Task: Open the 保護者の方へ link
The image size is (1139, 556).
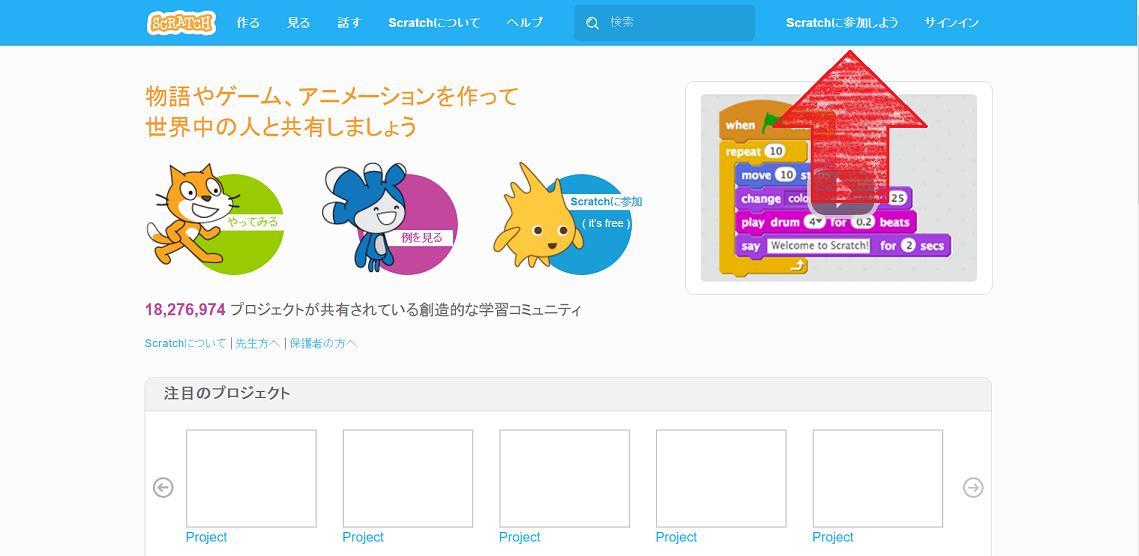Action: (x=323, y=344)
